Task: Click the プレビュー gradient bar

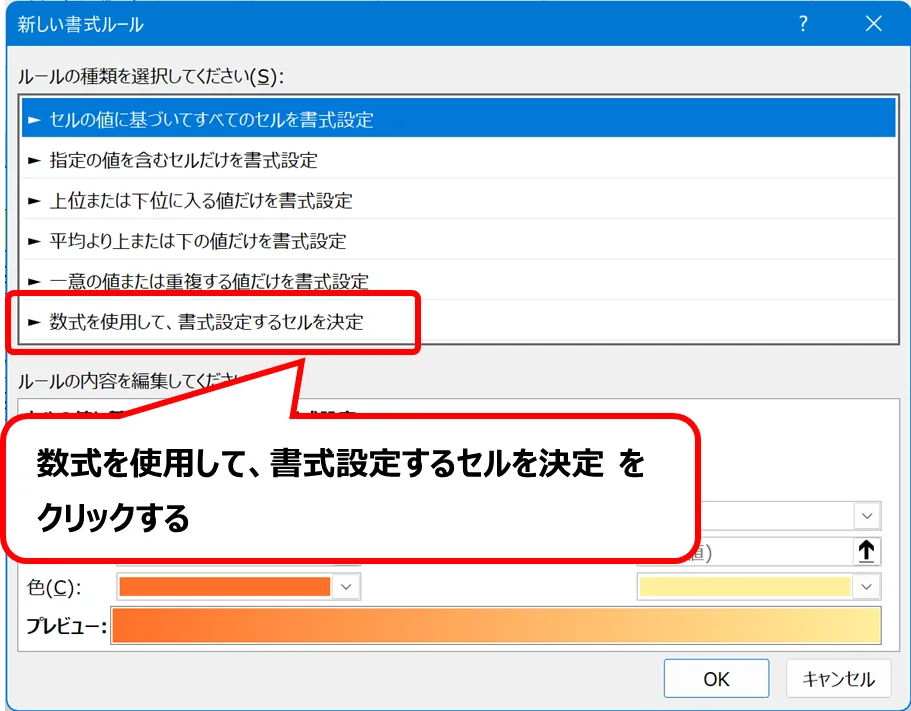Action: 496,626
